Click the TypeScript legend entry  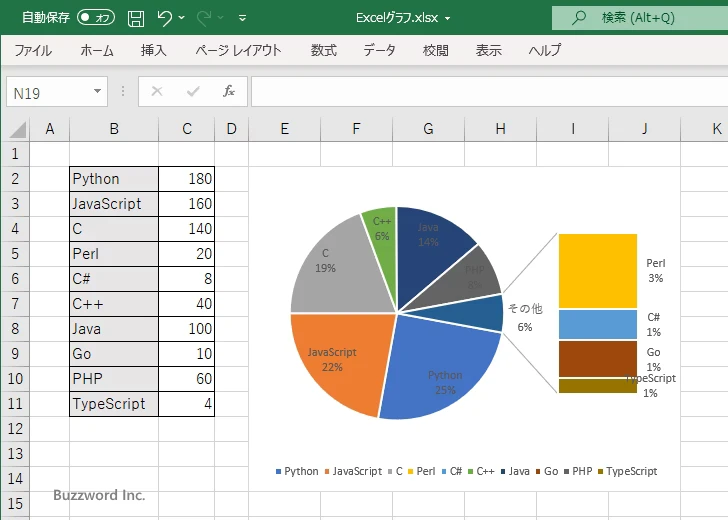pos(627,471)
